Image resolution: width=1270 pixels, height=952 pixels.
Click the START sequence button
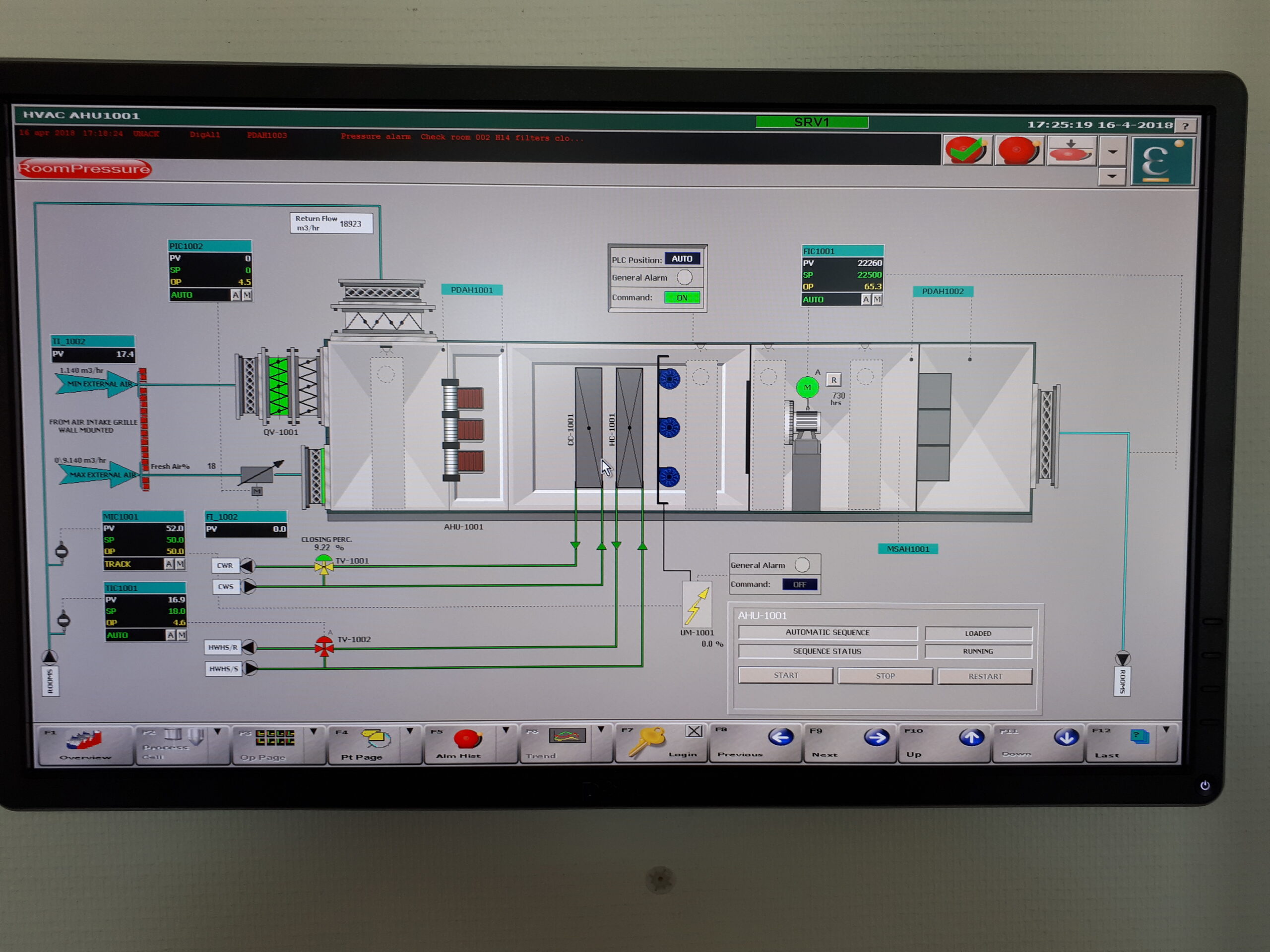pyautogui.click(x=785, y=675)
